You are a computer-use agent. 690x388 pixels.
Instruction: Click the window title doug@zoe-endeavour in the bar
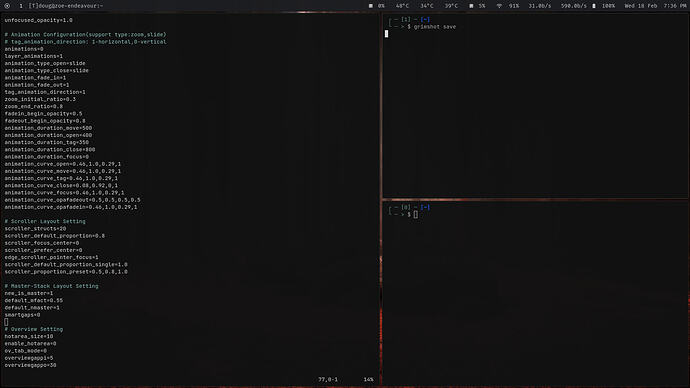pyautogui.click(x=71, y=6)
